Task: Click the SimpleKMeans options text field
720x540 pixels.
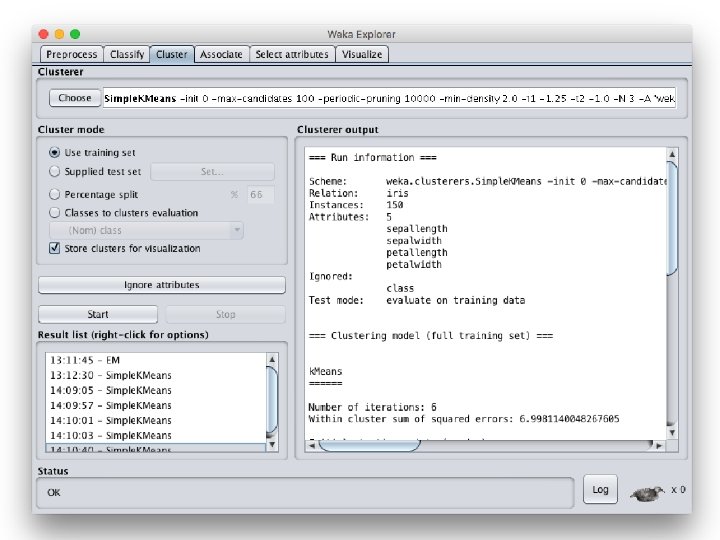Action: pos(389,98)
